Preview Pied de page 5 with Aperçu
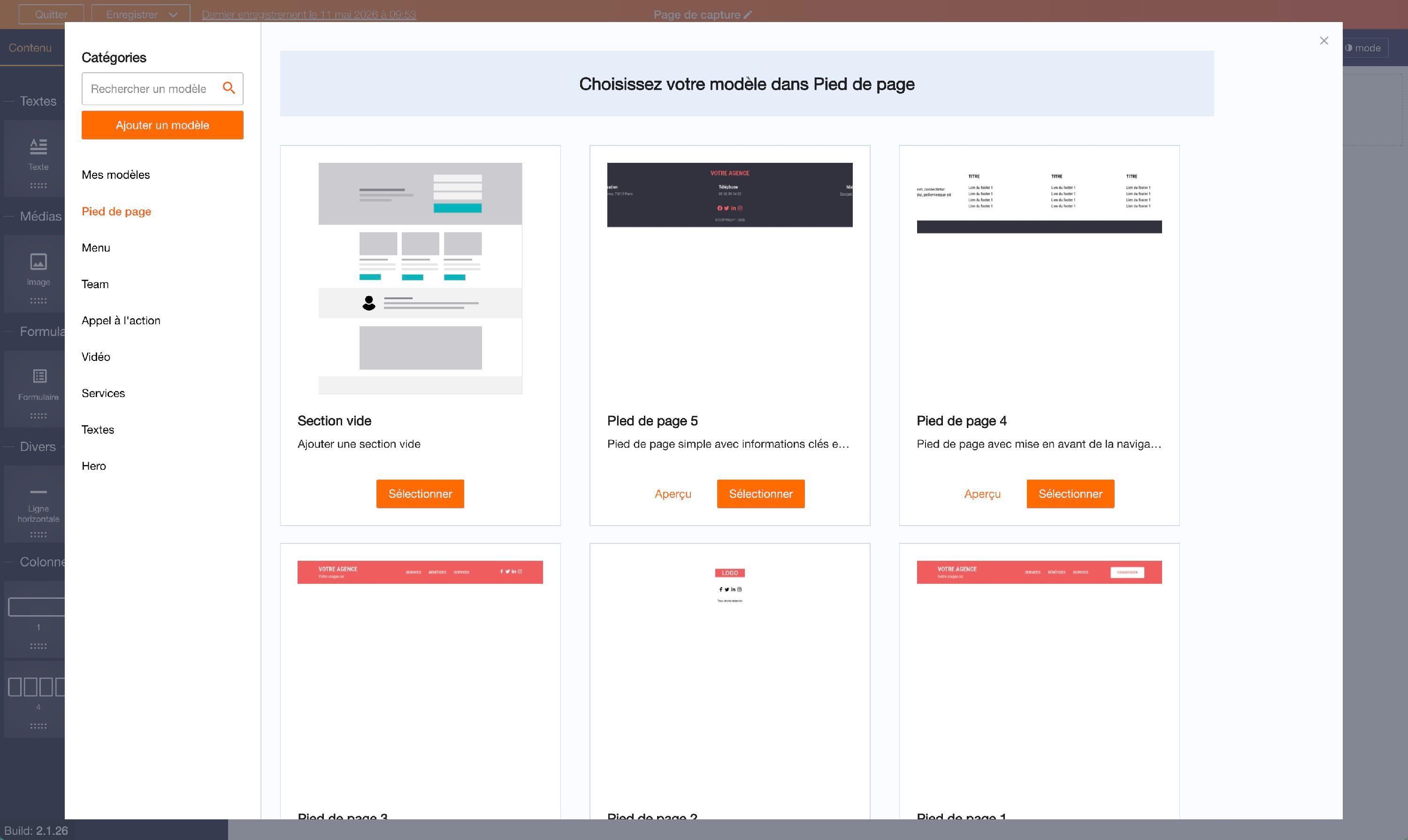Image resolution: width=1408 pixels, height=840 pixels. point(673,494)
